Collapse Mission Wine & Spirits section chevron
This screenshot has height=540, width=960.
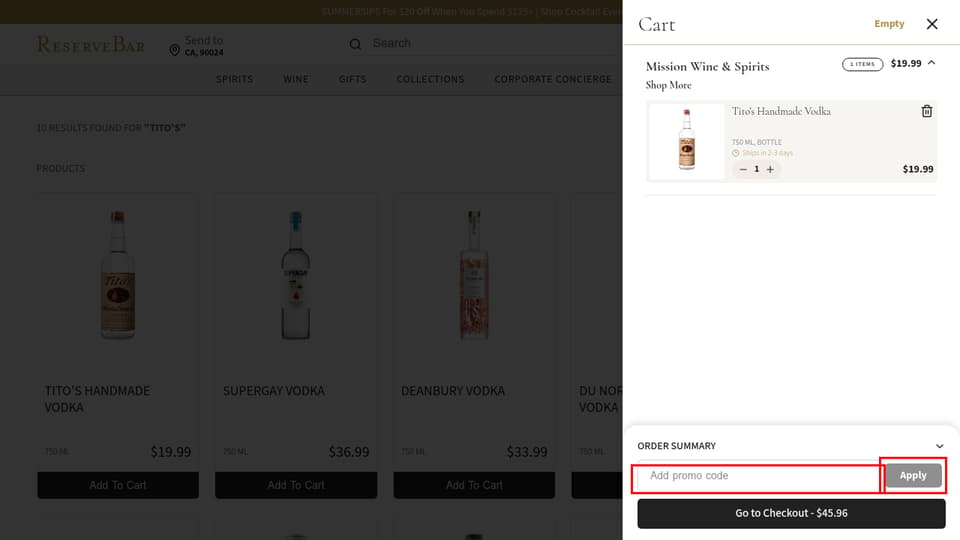pos(931,62)
